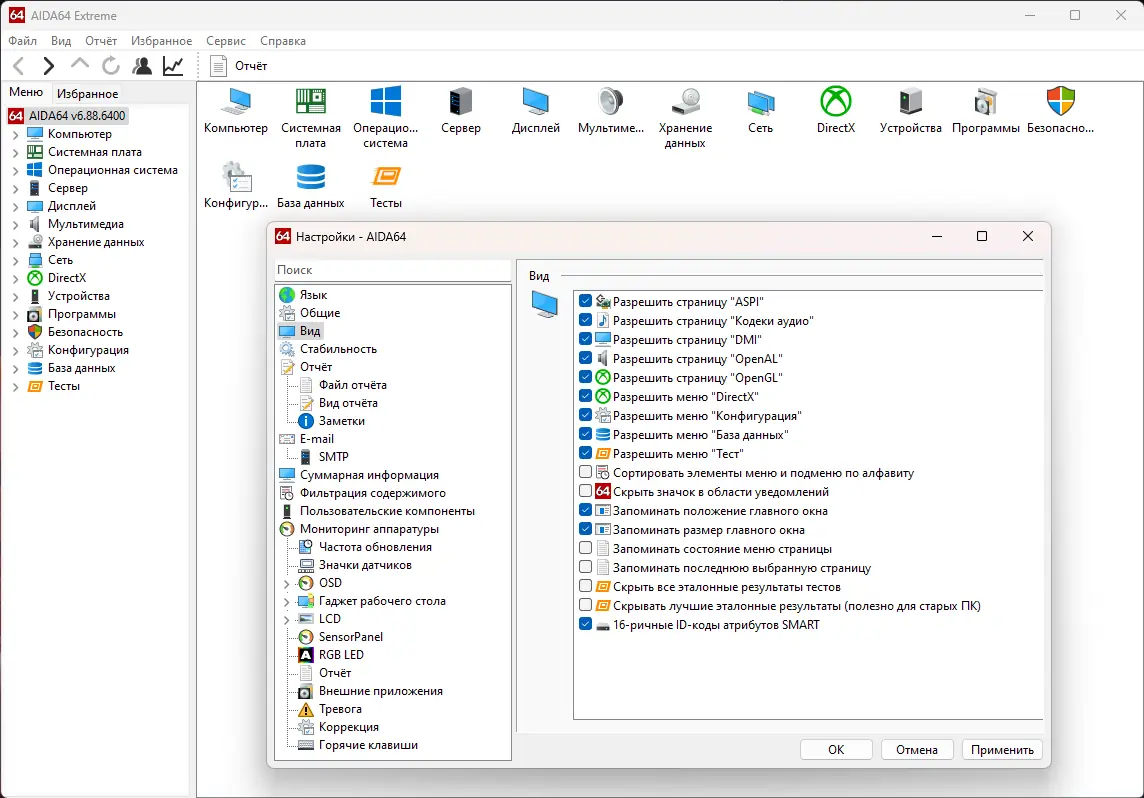This screenshot has width=1144, height=798.
Task: Click the Отчёт toolbar button
Action: click(239, 66)
